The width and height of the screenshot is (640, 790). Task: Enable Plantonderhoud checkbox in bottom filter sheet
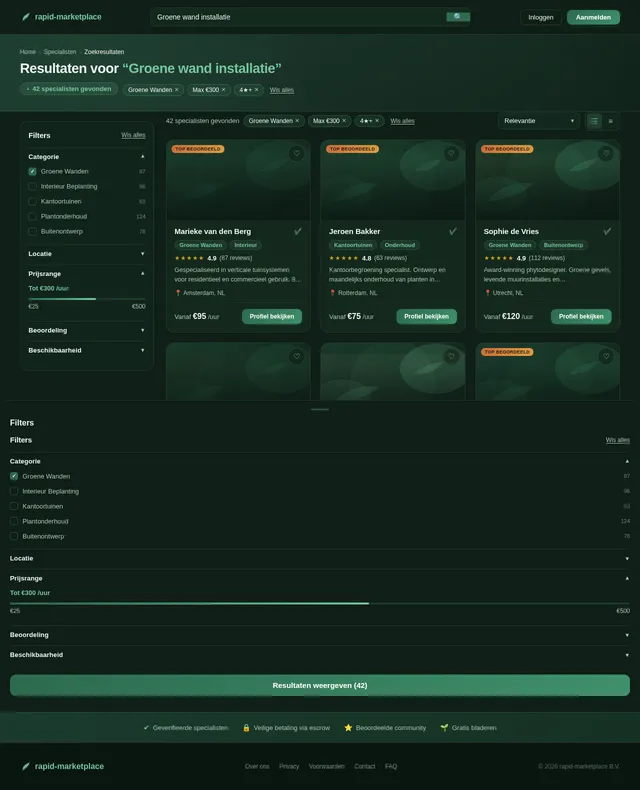[14, 521]
